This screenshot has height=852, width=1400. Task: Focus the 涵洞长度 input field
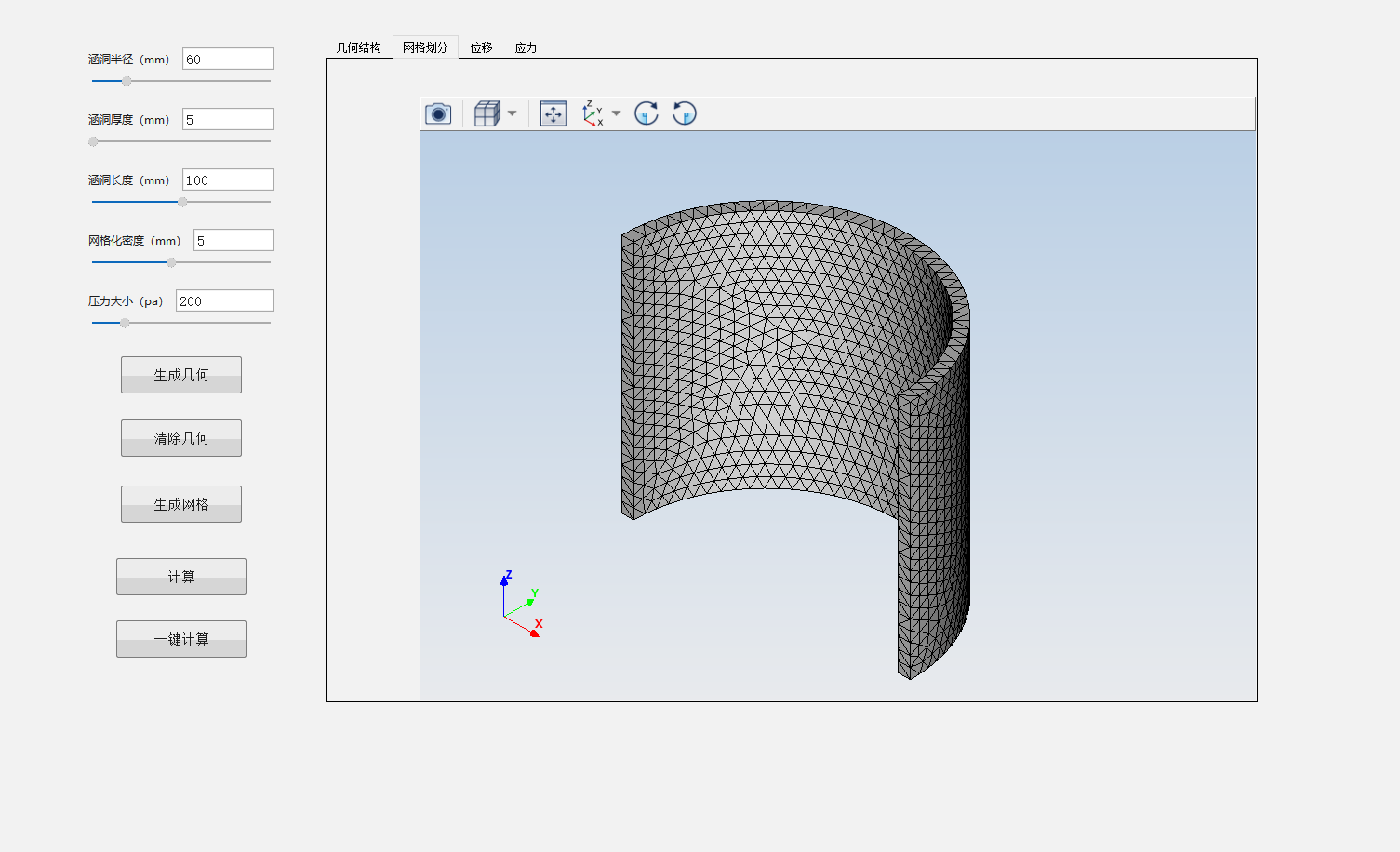228,180
